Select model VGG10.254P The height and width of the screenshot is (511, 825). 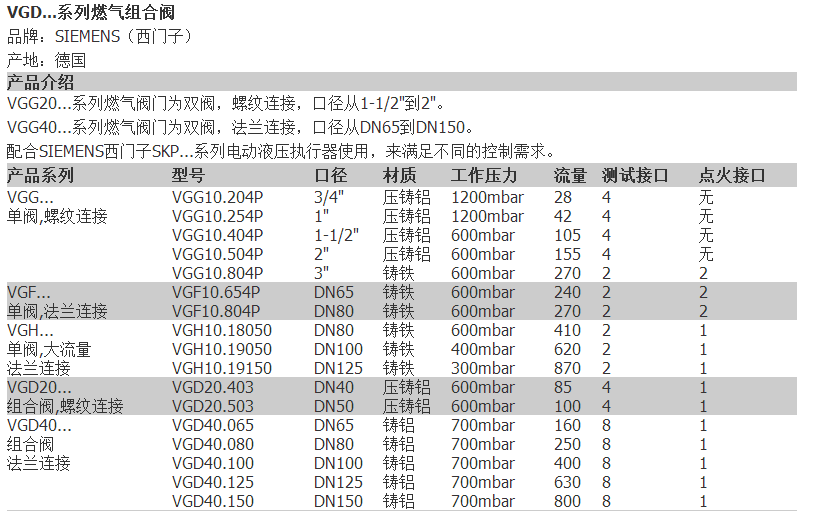click(x=217, y=216)
